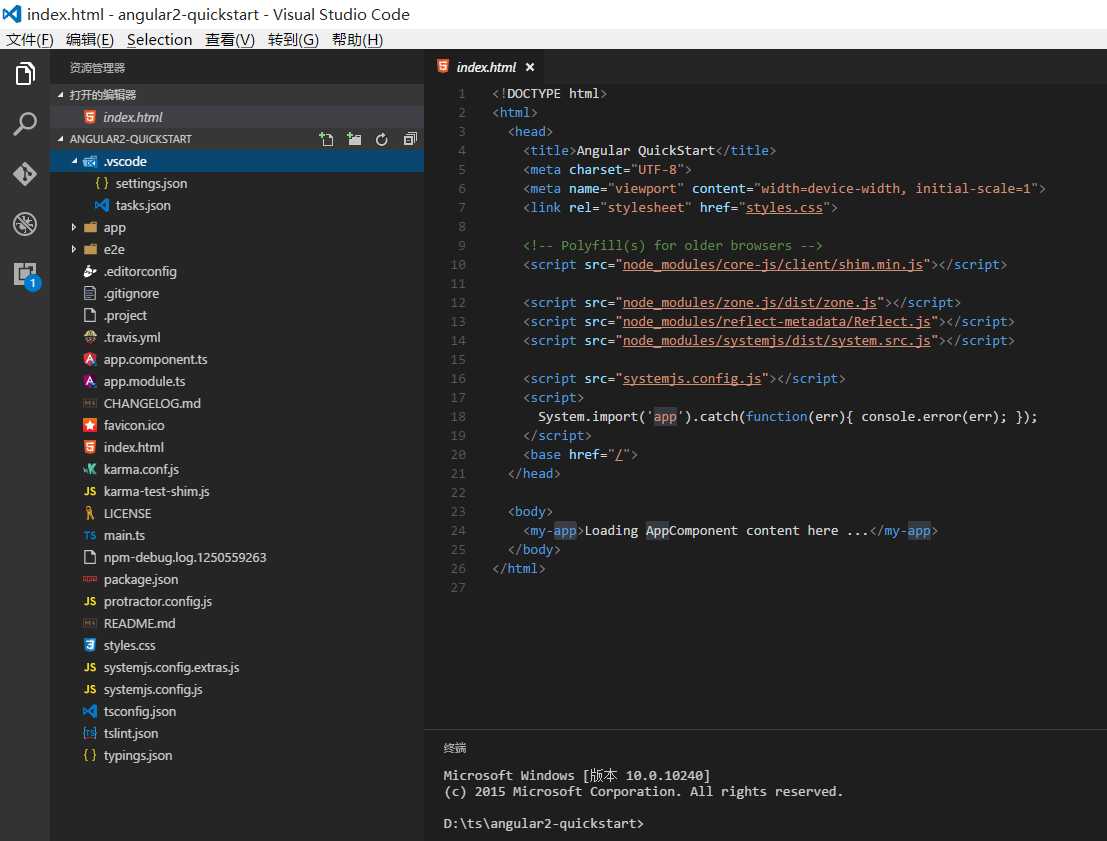Open typings.json in explorer

pyautogui.click(x=237, y=755)
